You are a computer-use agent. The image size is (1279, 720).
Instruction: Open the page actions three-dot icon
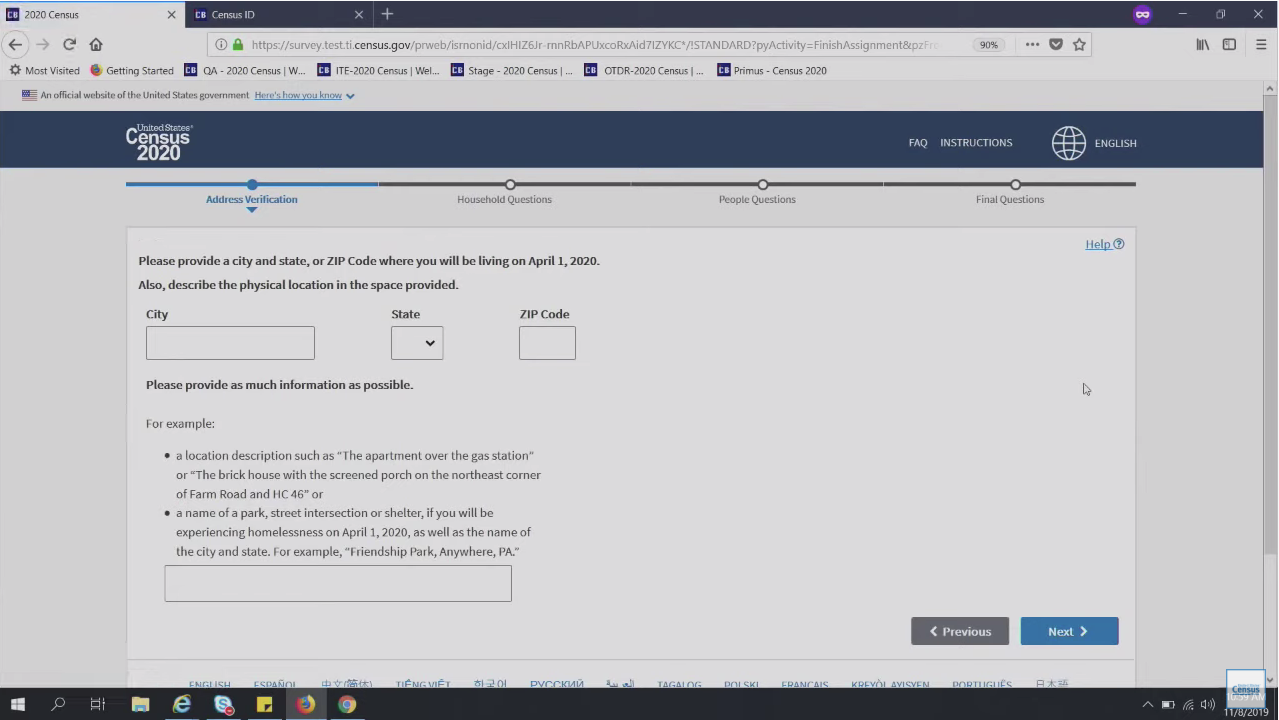(1032, 44)
